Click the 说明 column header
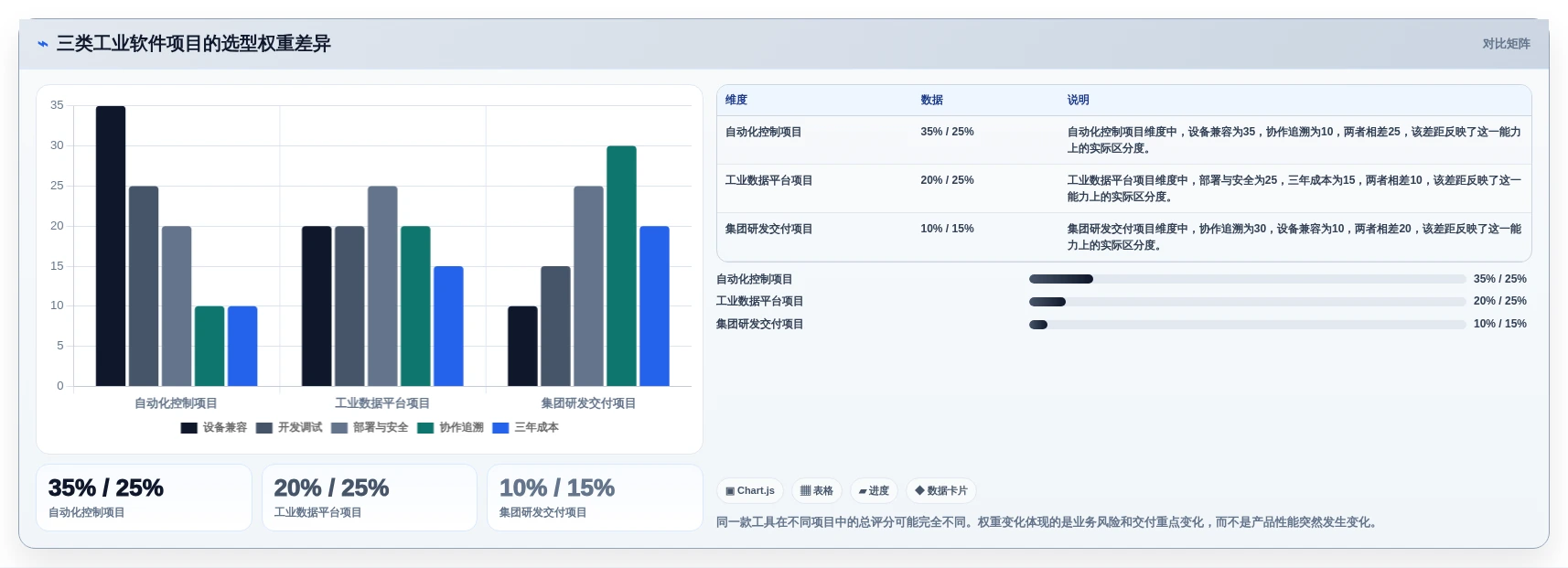 pyautogui.click(x=1078, y=101)
